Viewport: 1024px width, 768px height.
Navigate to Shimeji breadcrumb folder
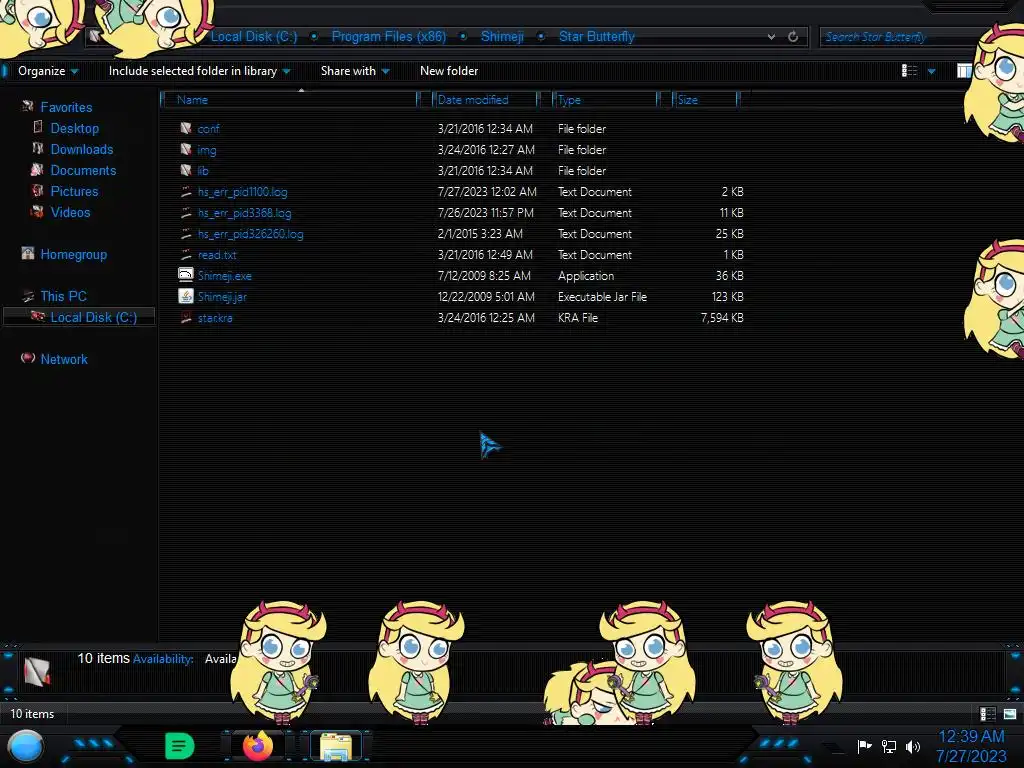(x=502, y=37)
